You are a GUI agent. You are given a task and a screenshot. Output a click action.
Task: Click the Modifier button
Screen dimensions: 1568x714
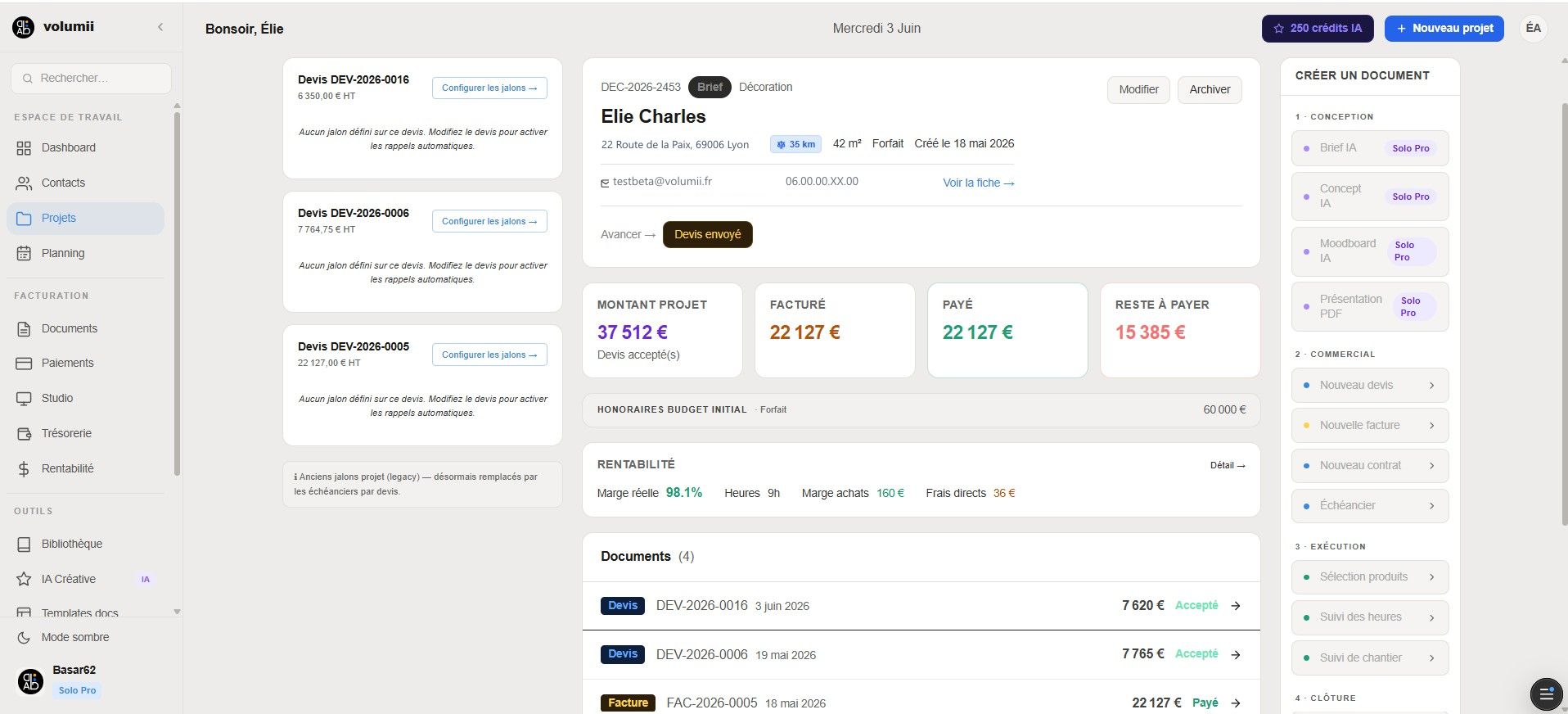click(x=1138, y=89)
